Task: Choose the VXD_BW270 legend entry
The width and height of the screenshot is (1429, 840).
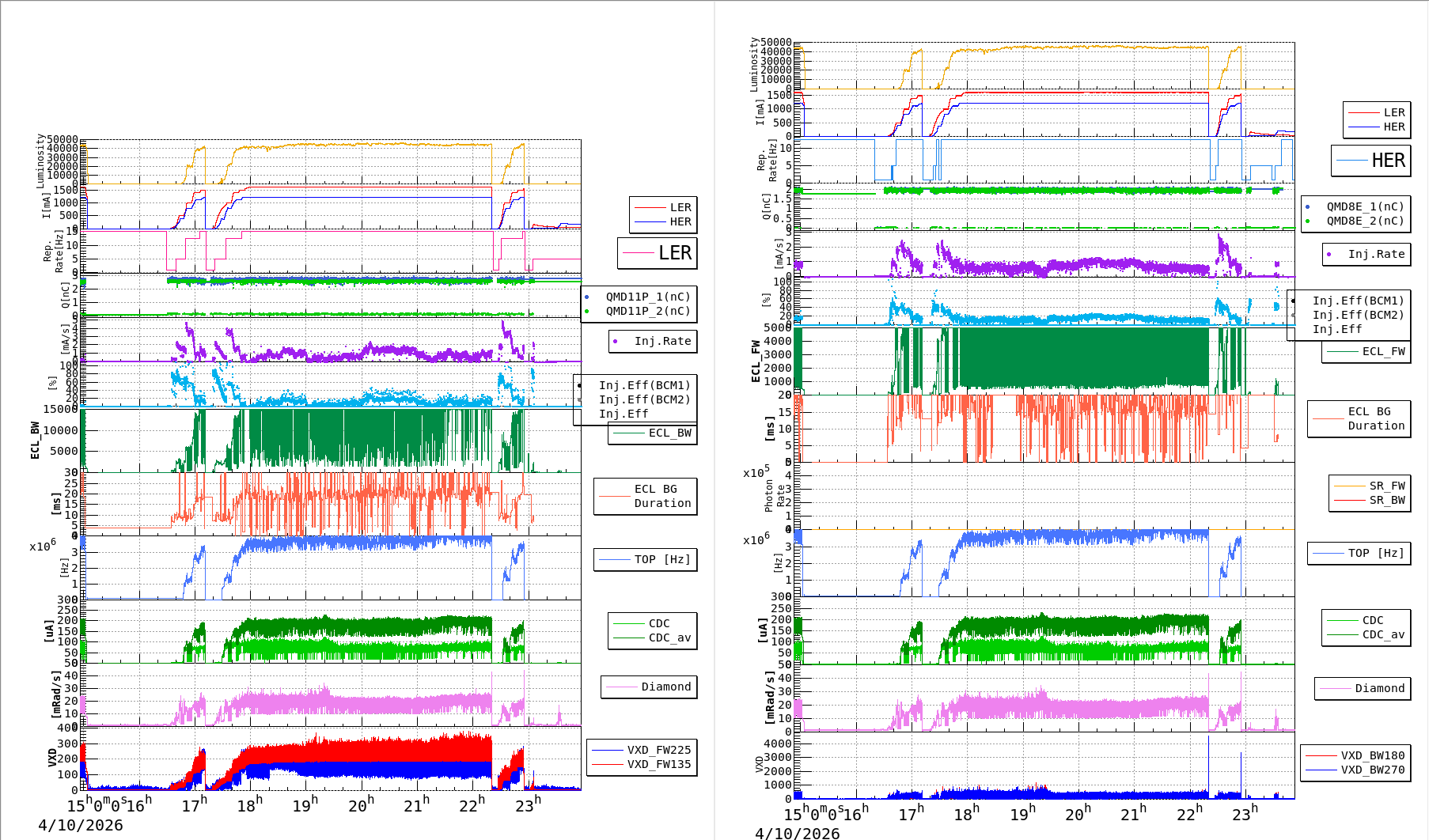Action: (x=1371, y=770)
